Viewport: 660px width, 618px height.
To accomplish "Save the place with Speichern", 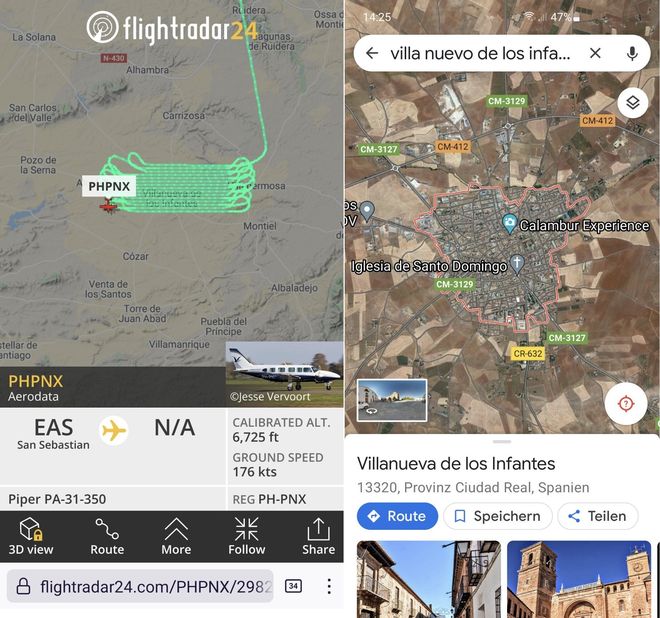I will click(498, 516).
